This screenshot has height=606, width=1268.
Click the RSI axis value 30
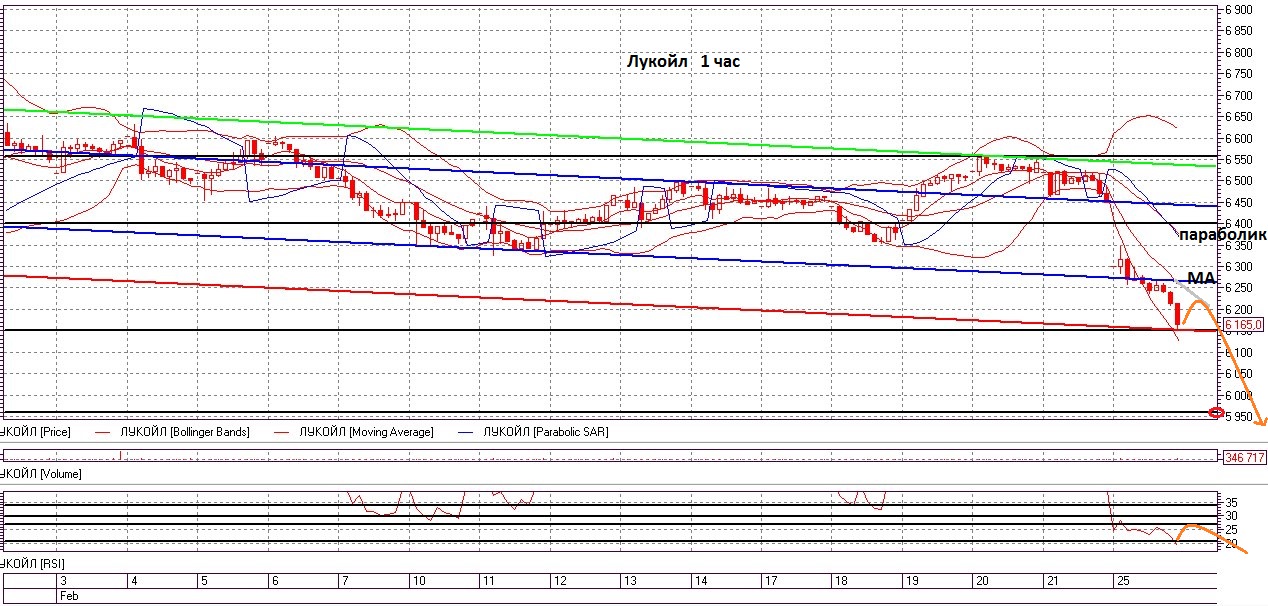(x=1232, y=516)
